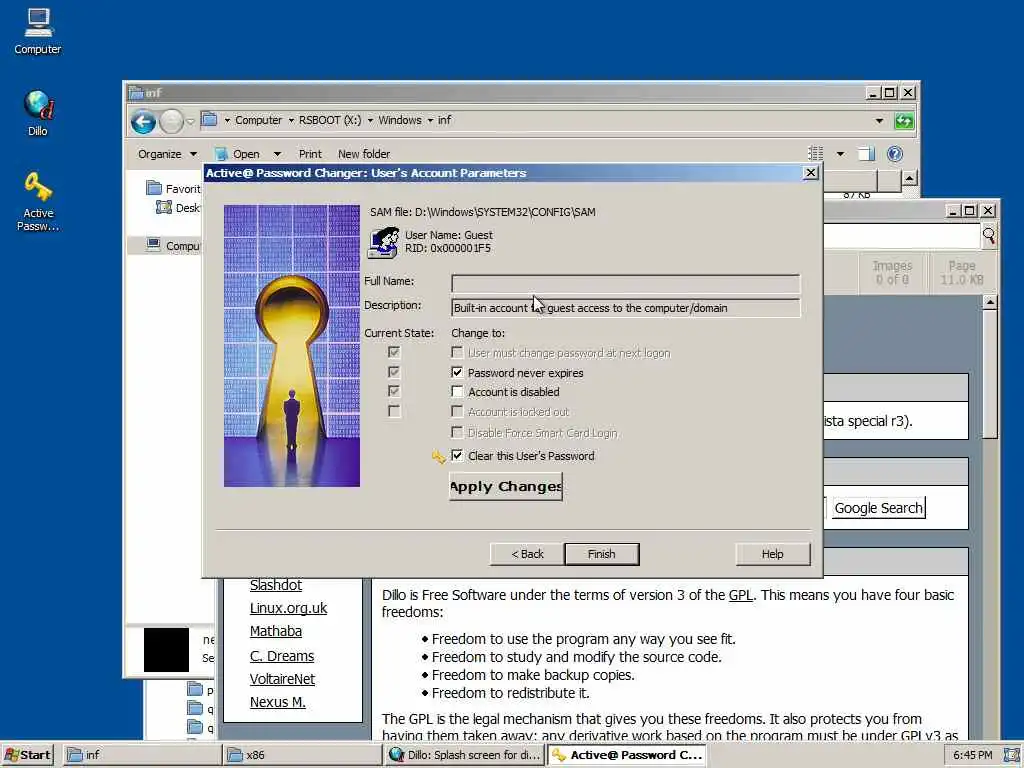This screenshot has width=1024, height=768.
Task: Open the Slashdot link in Dillo
Action: pos(276,585)
